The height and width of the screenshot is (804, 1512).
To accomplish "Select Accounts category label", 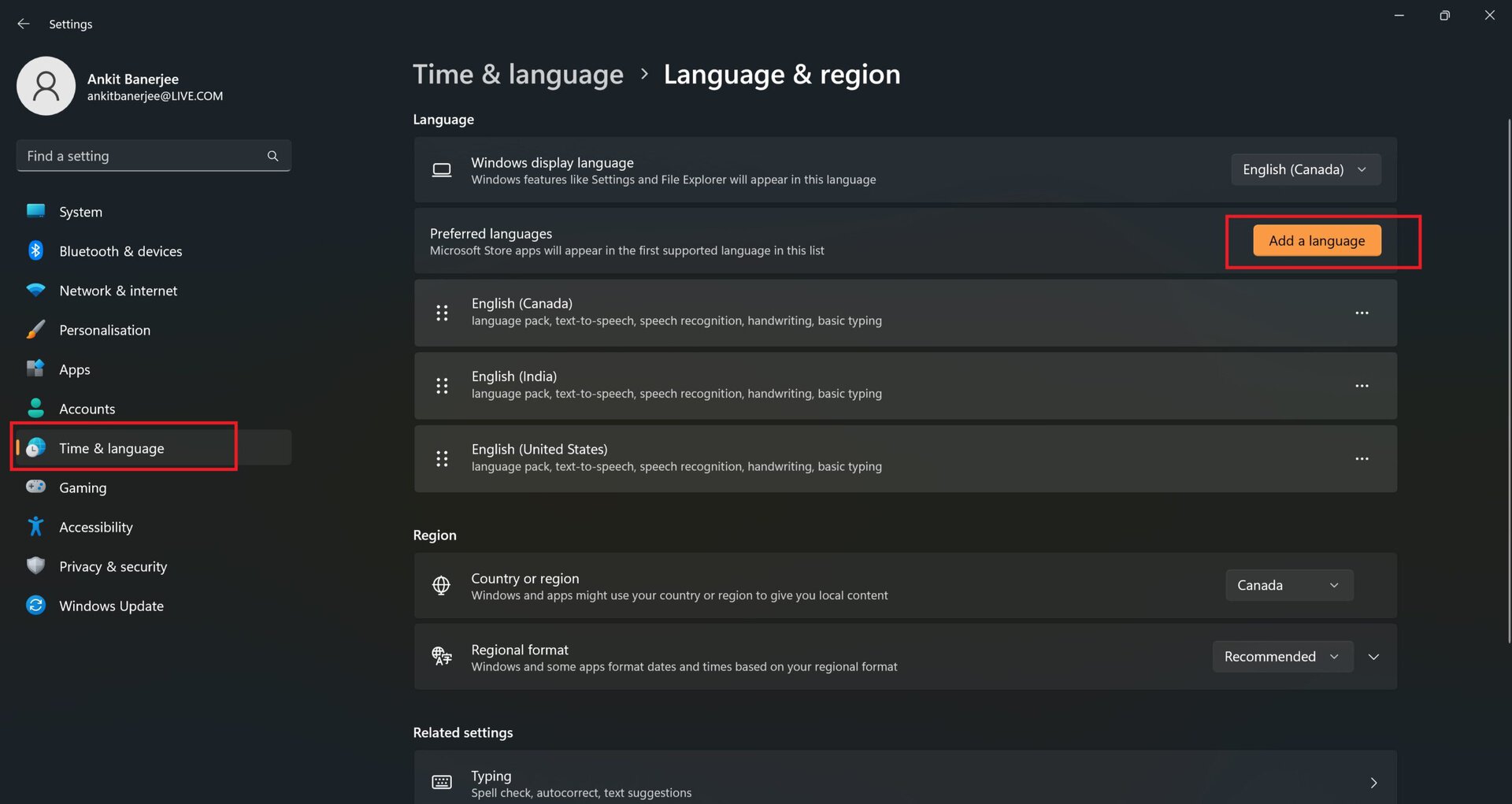I will [x=87, y=409].
